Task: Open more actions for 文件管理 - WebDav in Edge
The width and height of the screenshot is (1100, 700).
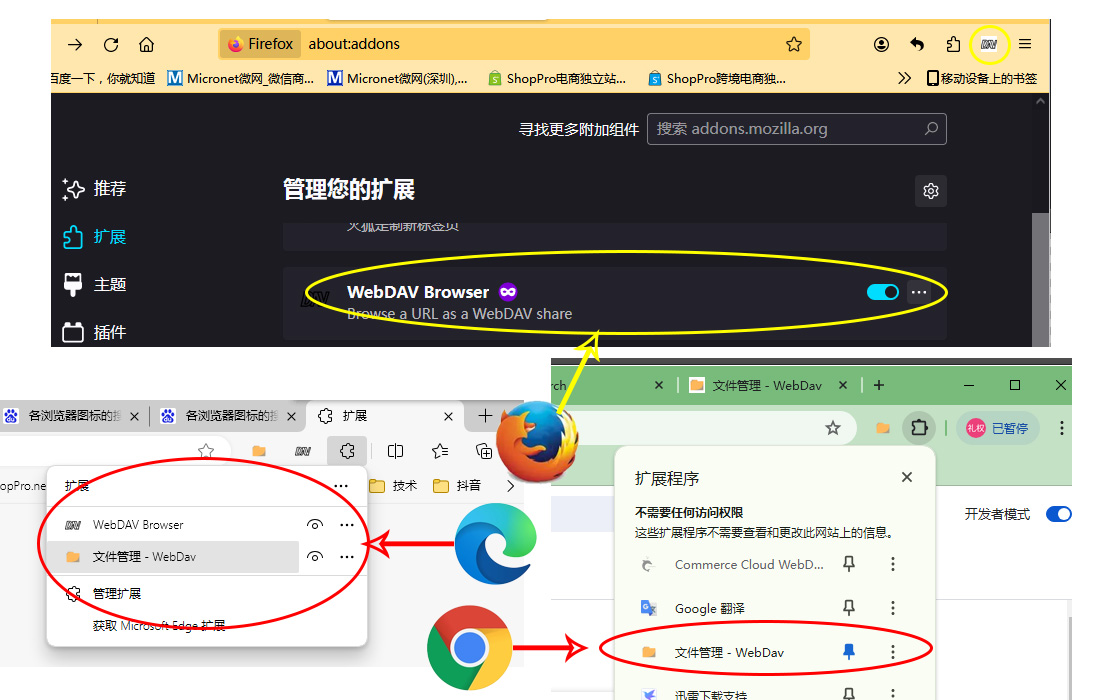Action: 347,557
